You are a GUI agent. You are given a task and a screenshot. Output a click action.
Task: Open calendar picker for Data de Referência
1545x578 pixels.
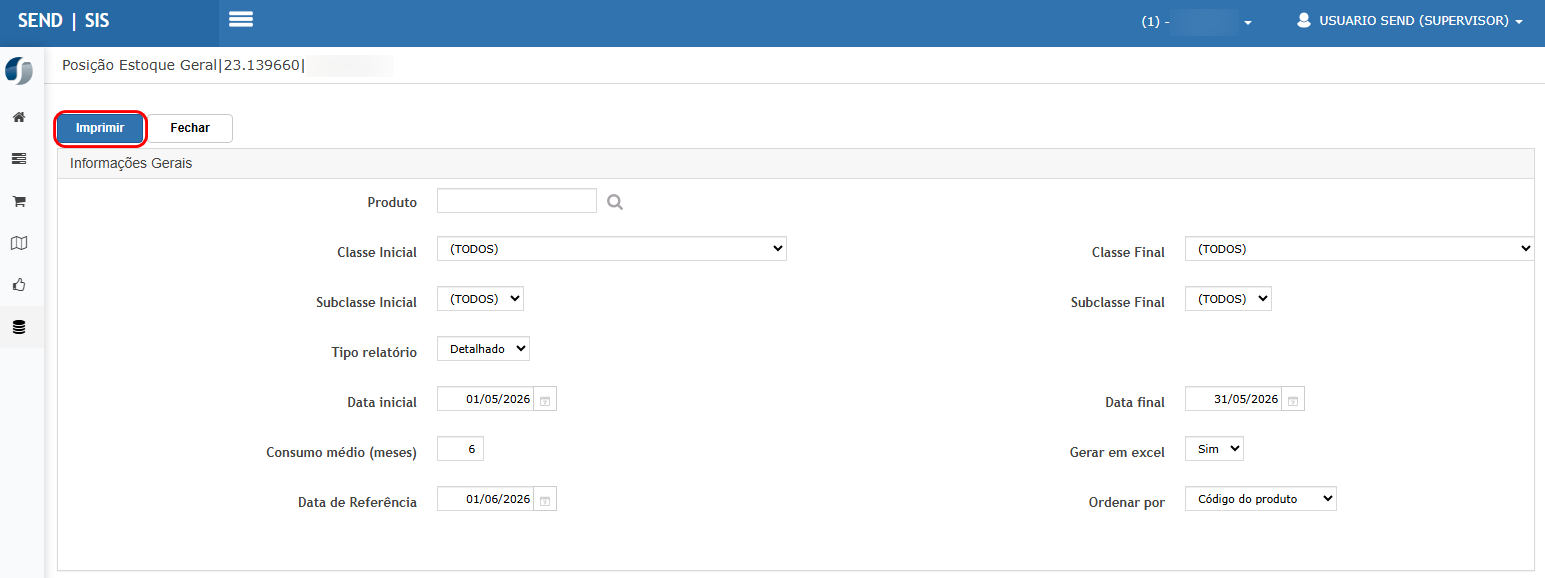(x=545, y=499)
